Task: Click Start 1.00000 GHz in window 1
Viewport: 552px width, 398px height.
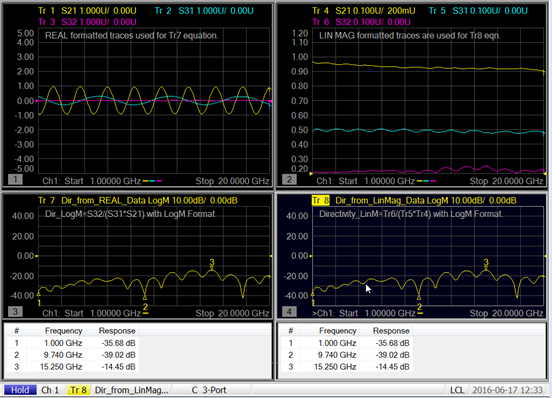Action: pyautogui.click(x=102, y=181)
